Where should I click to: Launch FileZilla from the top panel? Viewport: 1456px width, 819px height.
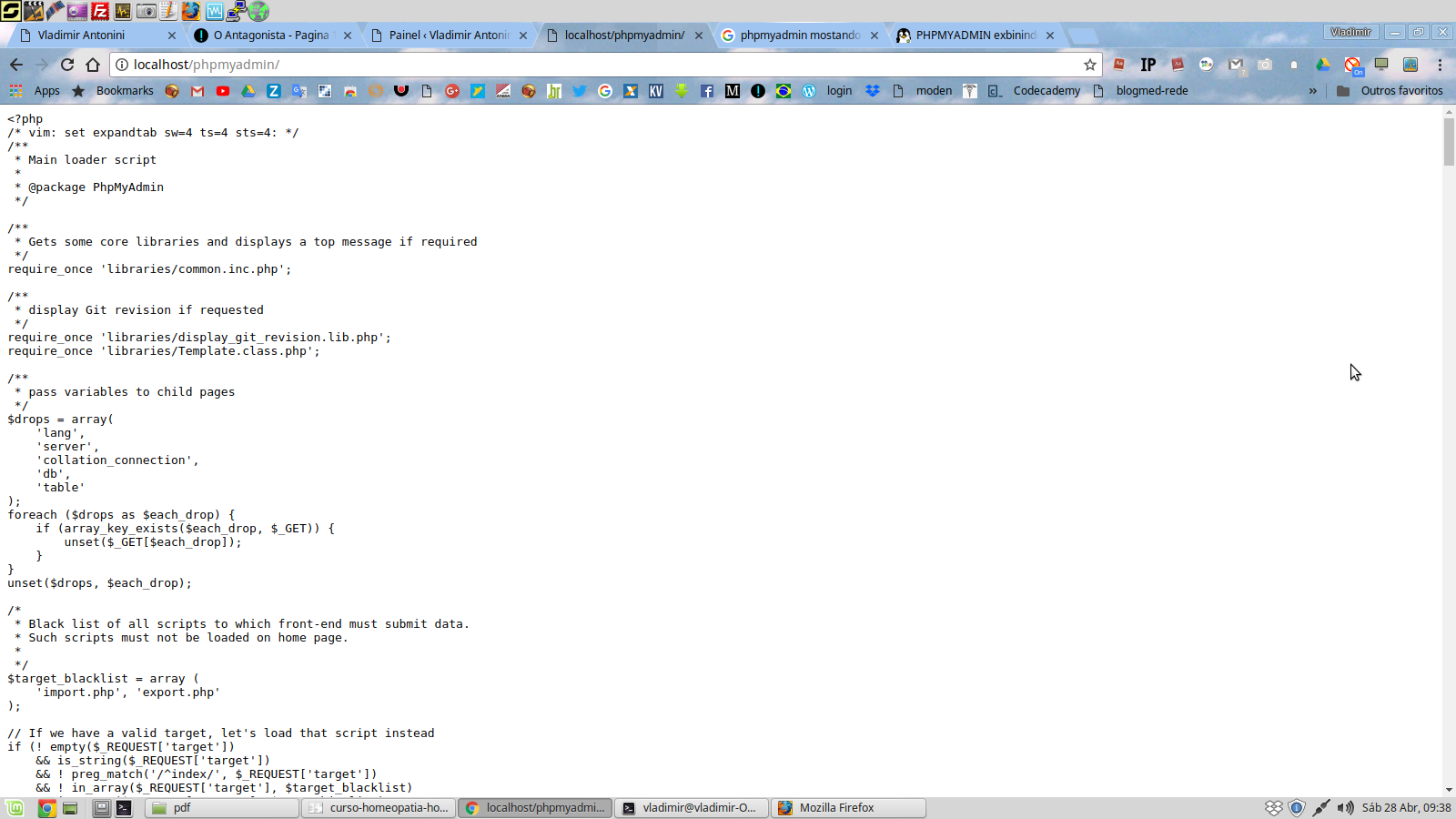tap(98, 12)
